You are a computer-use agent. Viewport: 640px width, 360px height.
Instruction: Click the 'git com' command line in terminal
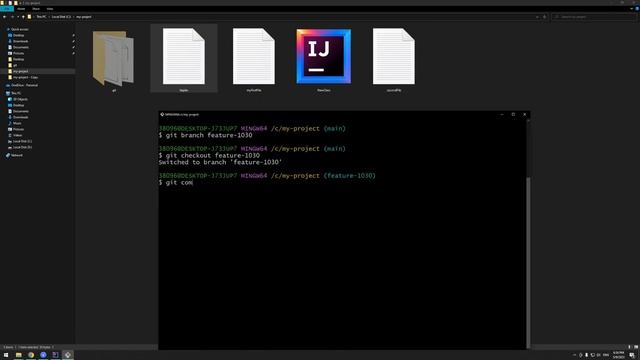pos(176,182)
